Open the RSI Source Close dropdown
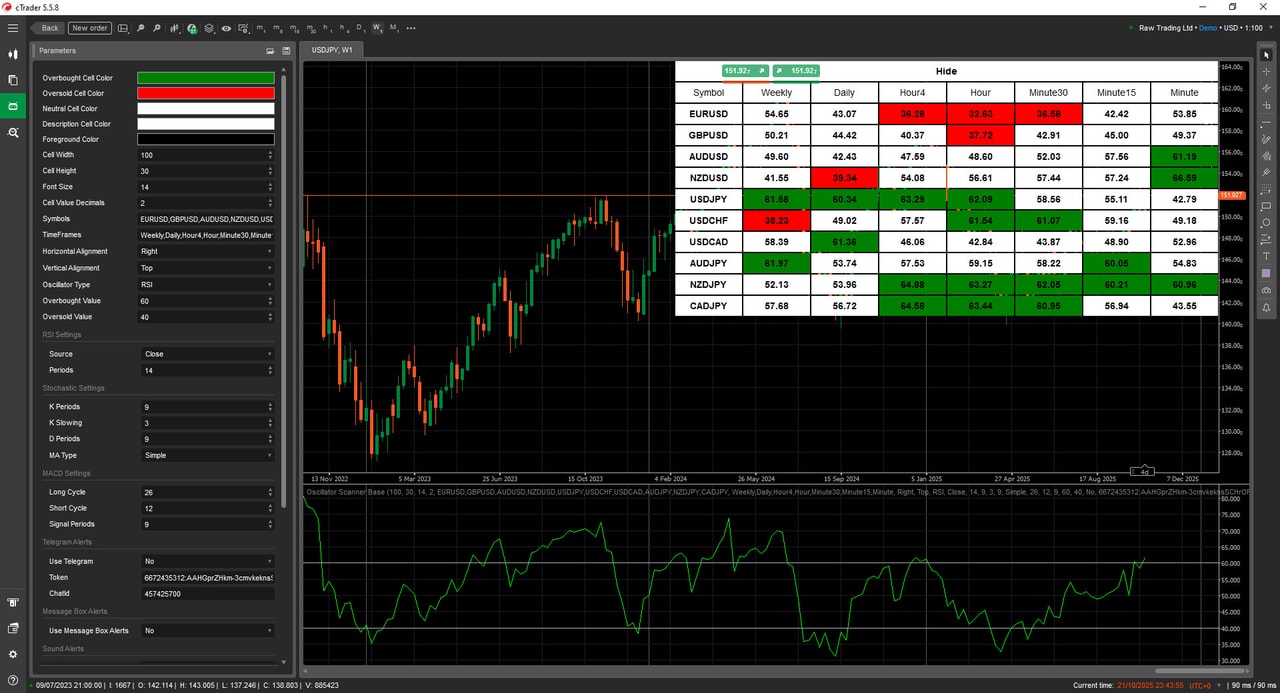This screenshot has height=693, width=1280. tap(207, 354)
